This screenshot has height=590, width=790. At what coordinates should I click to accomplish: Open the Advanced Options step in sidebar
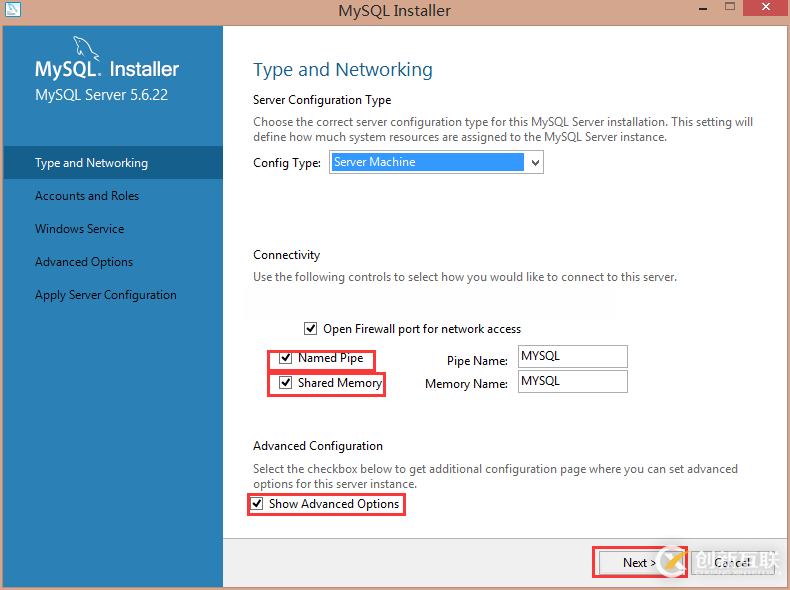click(84, 262)
